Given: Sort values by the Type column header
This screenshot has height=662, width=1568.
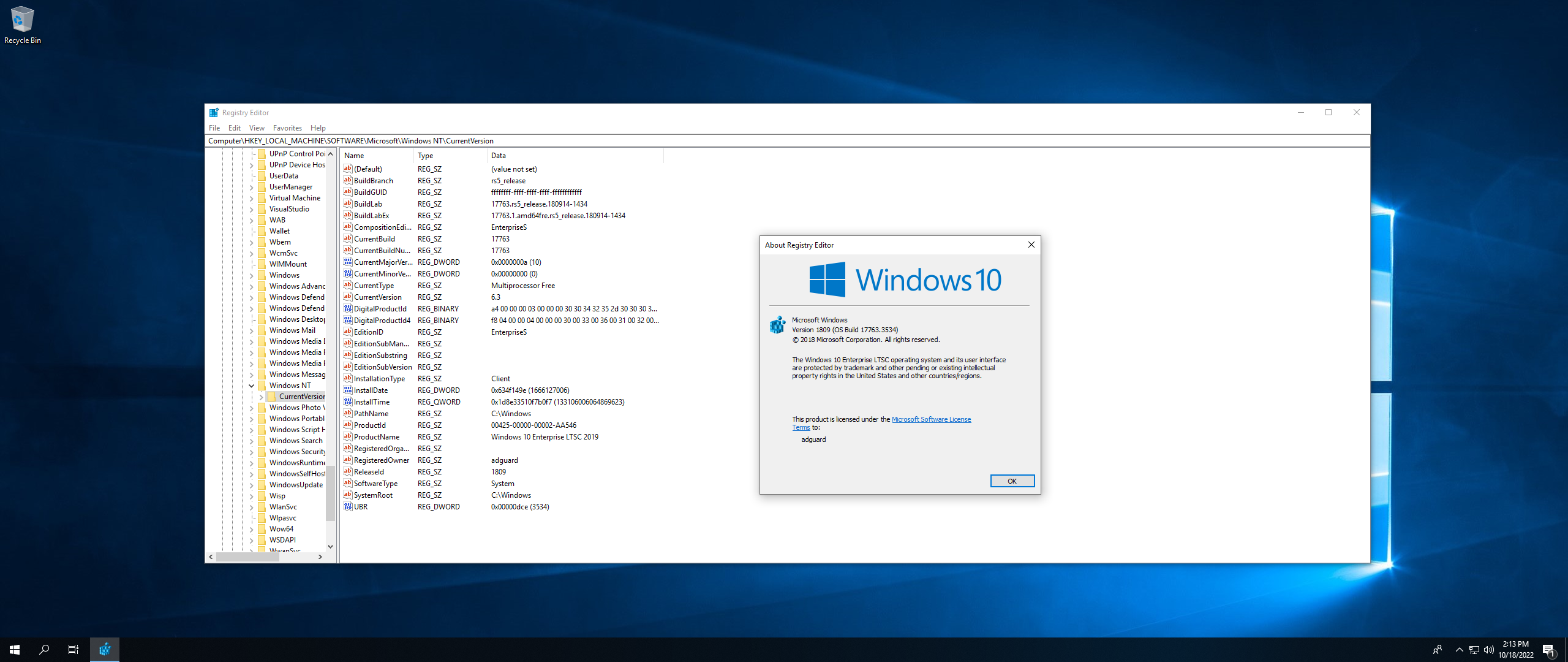Looking at the screenshot, I should click(450, 156).
